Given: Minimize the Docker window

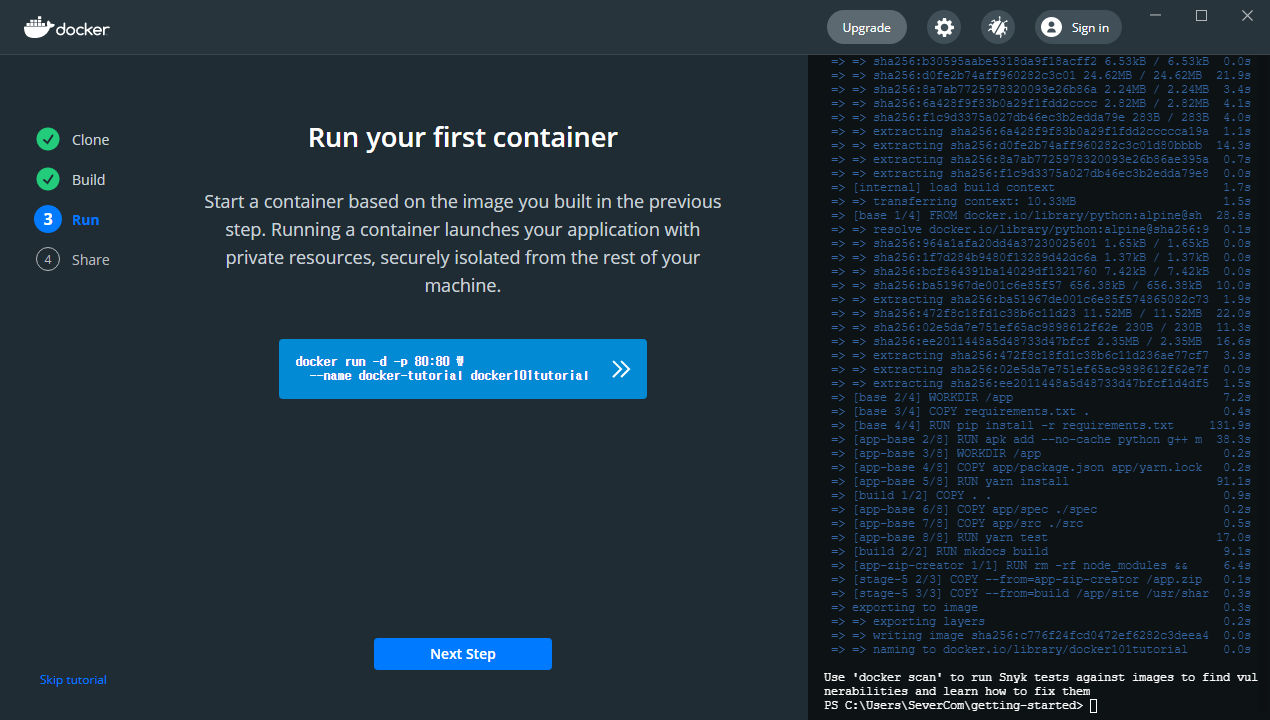Looking at the screenshot, I should (1156, 15).
